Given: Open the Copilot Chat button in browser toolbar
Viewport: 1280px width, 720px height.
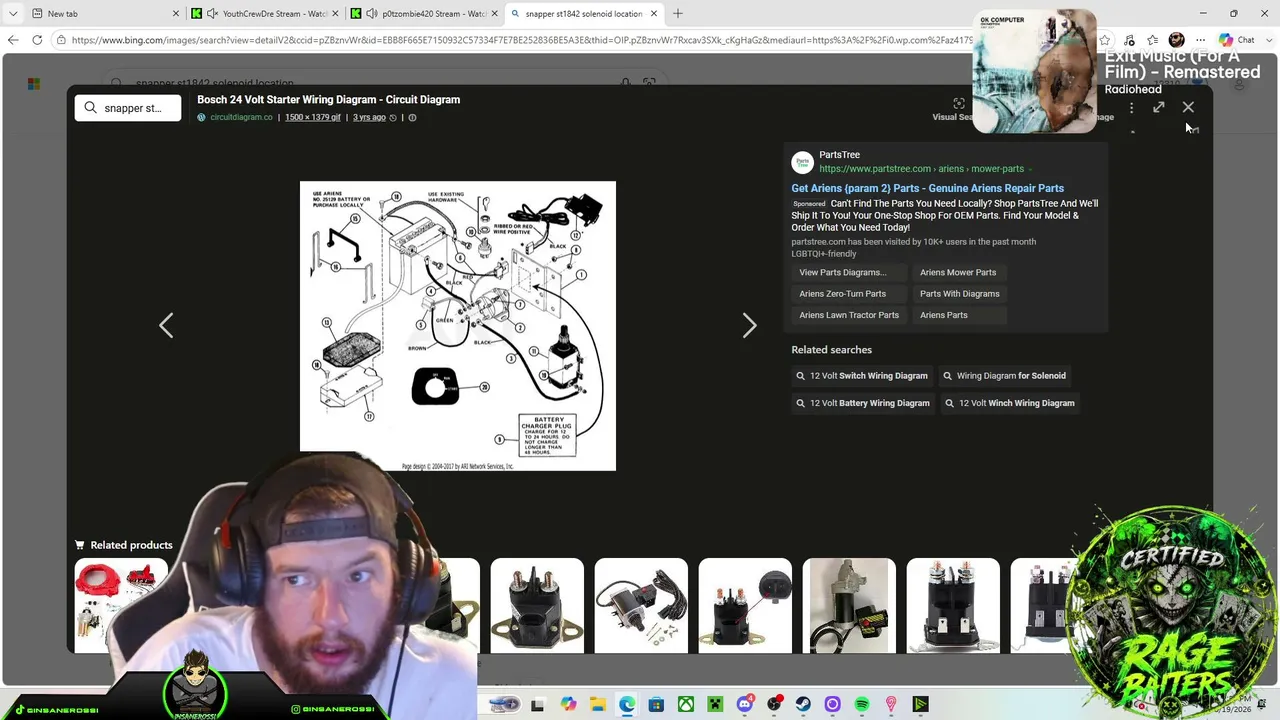Looking at the screenshot, I should 1236,40.
